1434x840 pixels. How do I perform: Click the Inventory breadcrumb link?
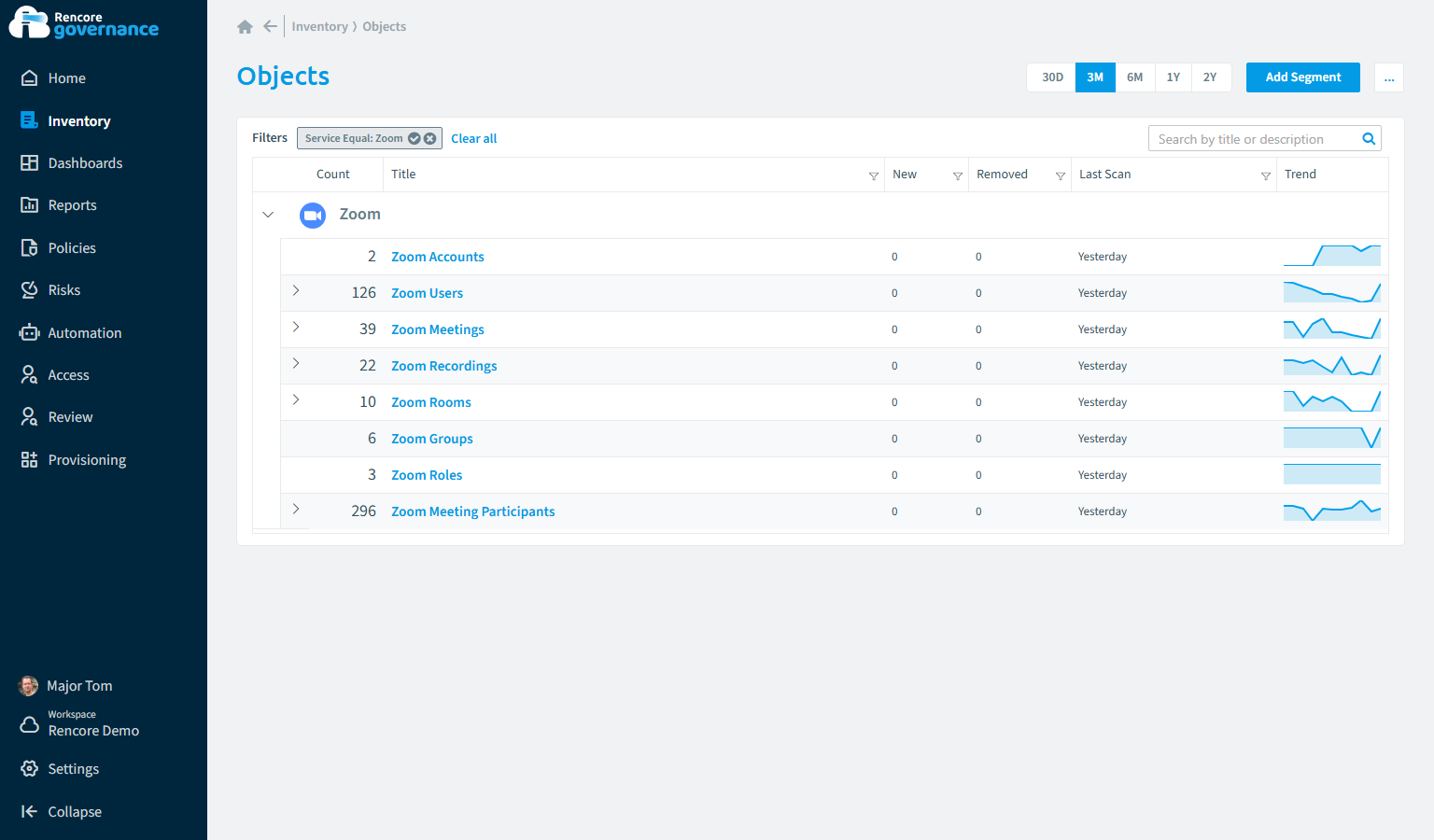pyautogui.click(x=319, y=27)
